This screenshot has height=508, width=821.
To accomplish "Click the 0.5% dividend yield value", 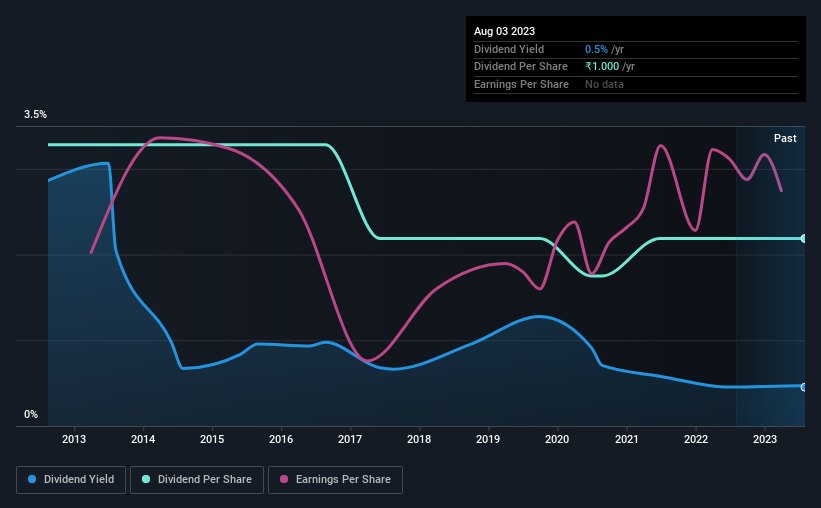I will pyautogui.click(x=596, y=49).
